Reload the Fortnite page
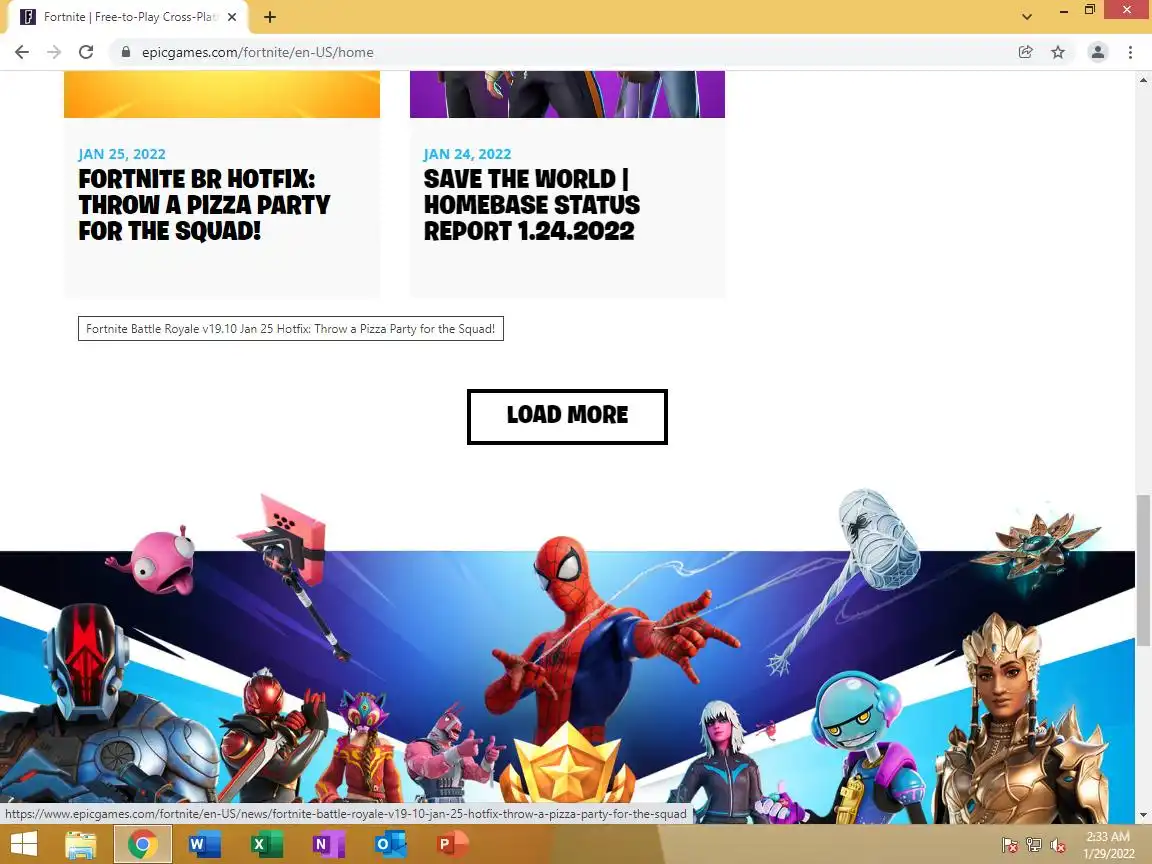1152x864 pixels. click(86, 52)
